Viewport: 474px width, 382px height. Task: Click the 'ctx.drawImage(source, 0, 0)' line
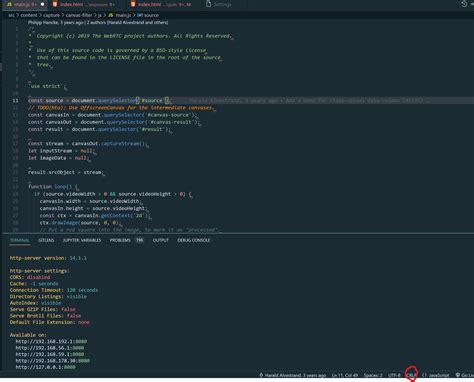pyautogui.click(x=80, y=223)
